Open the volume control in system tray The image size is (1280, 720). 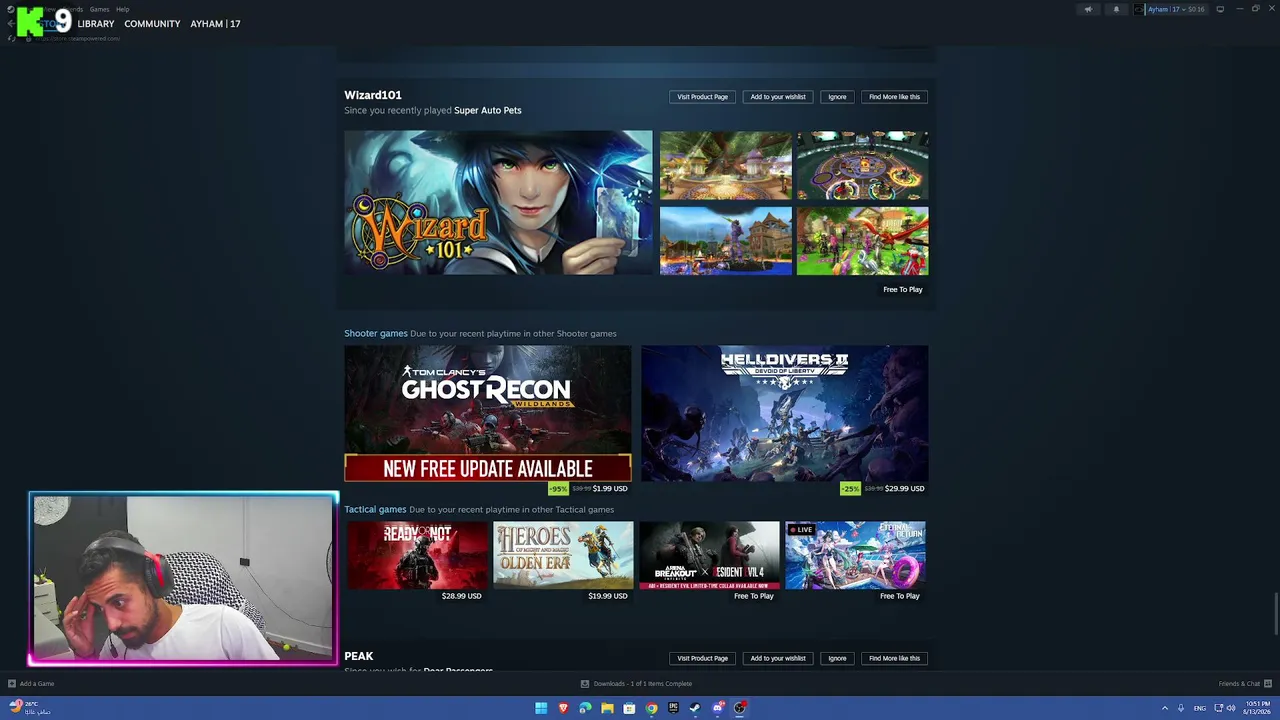pos(1231,708)
